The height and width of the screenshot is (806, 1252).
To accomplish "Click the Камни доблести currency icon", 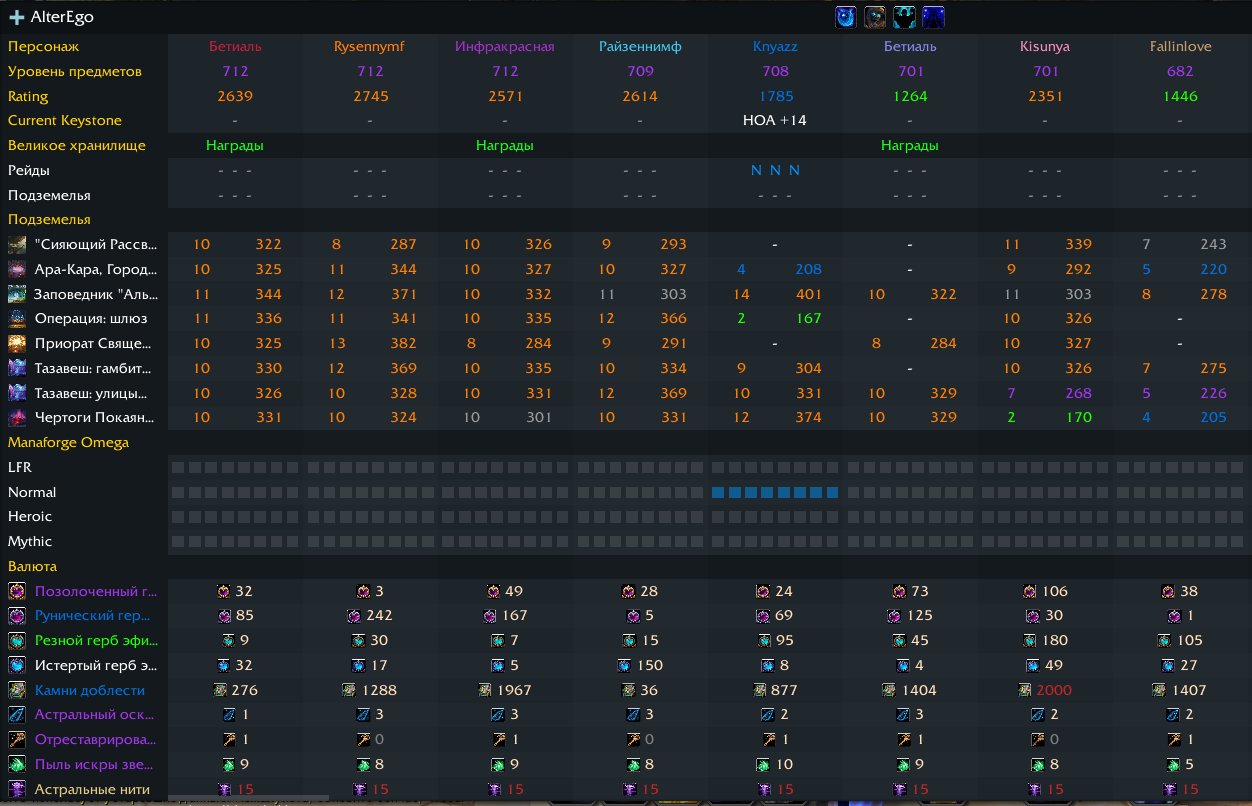I will point(17,690).
